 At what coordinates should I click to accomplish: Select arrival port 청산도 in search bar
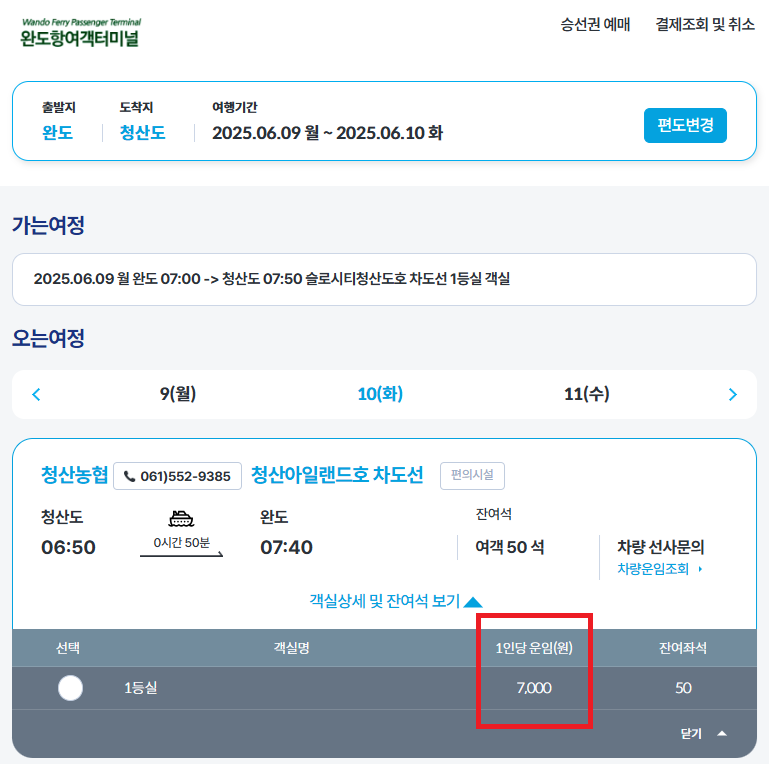coord(142,132)
